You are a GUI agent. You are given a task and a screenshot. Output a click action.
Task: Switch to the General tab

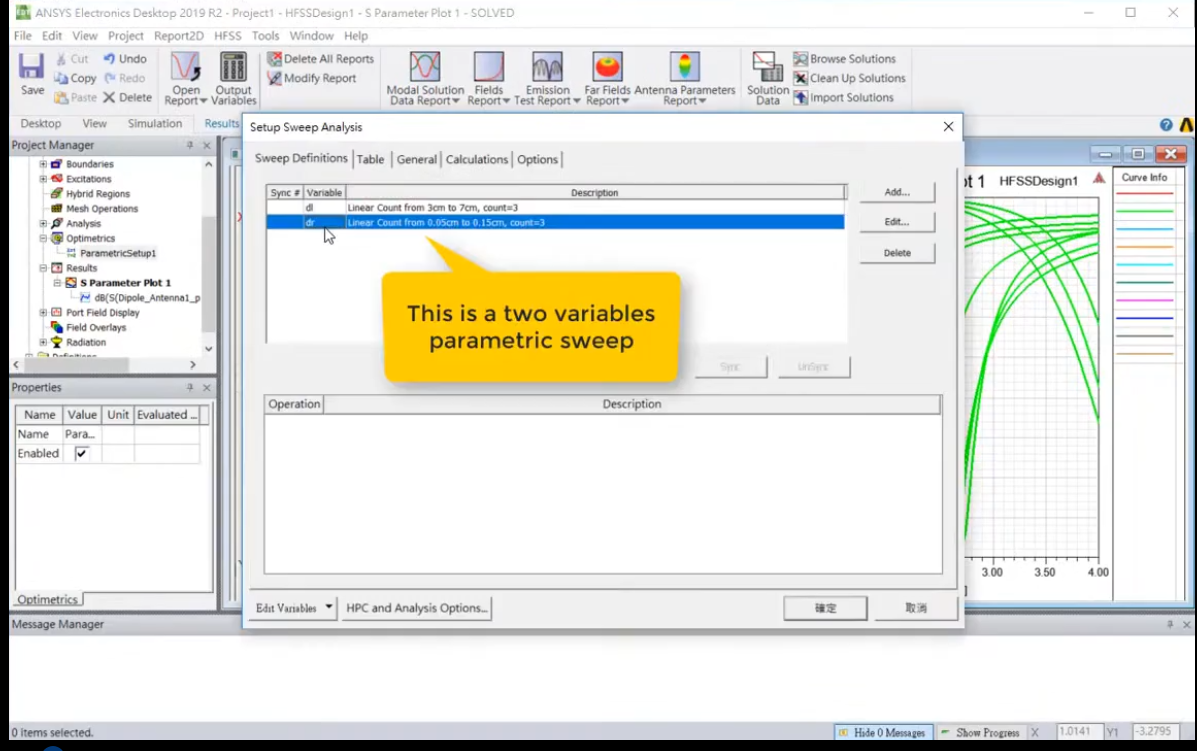coord(417,160)
